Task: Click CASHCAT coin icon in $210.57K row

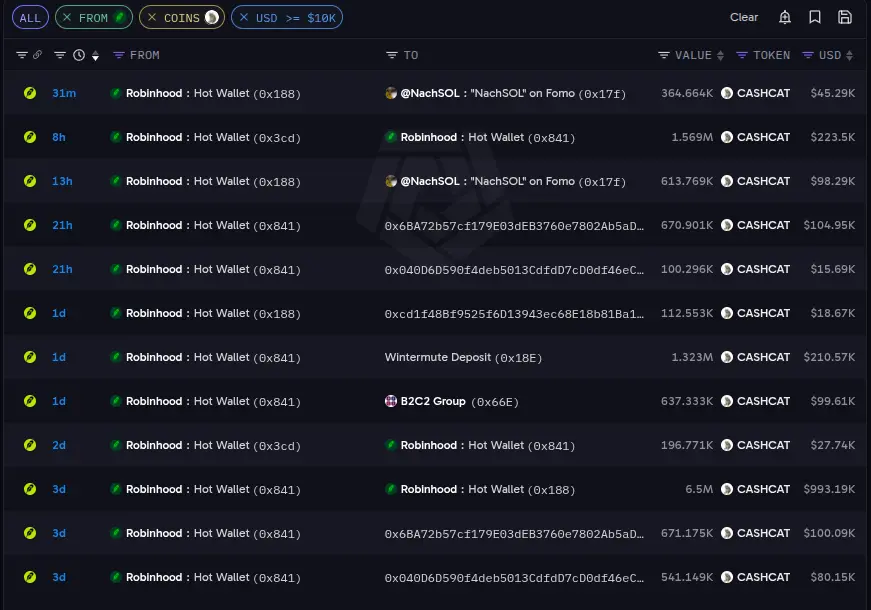Action: 727,357
